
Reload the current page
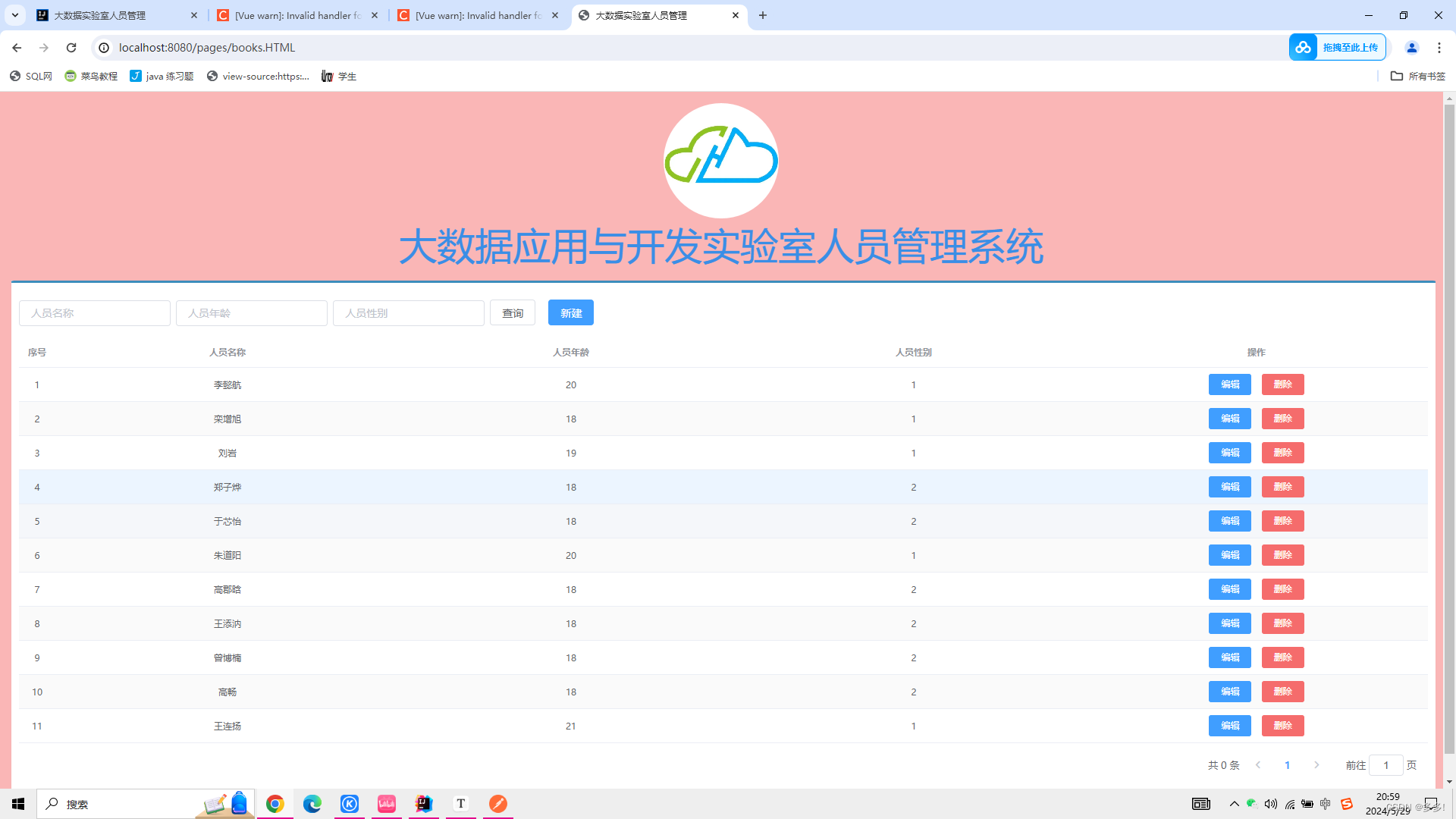pyautogui.click(x=71, y=47)
